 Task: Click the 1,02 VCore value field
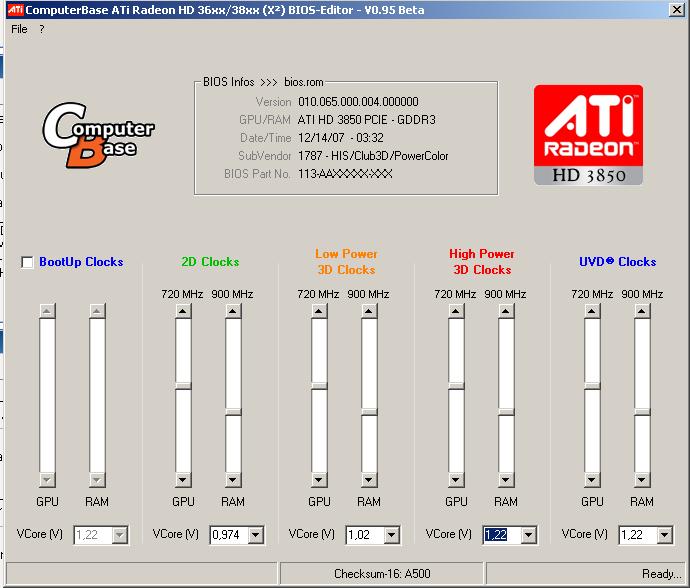pos(365,535)
